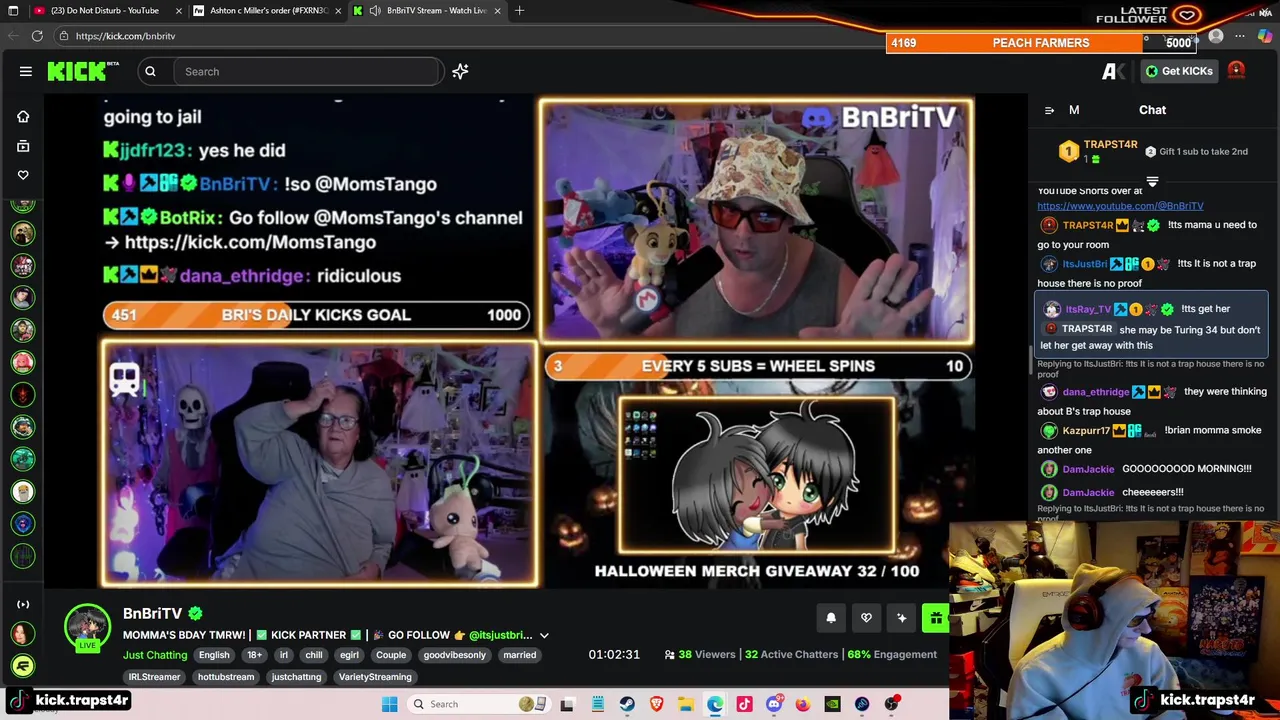The height and width of the screenshot is (720, 1280).
Task: Click the egirl tag
Action: coord(349,655)
